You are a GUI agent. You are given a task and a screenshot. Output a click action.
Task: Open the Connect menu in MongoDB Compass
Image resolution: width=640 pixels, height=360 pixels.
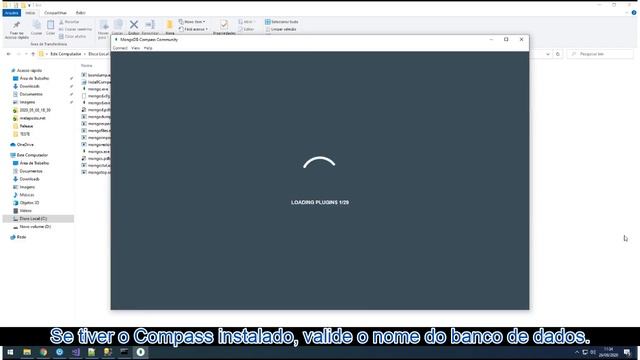(120, 48)
